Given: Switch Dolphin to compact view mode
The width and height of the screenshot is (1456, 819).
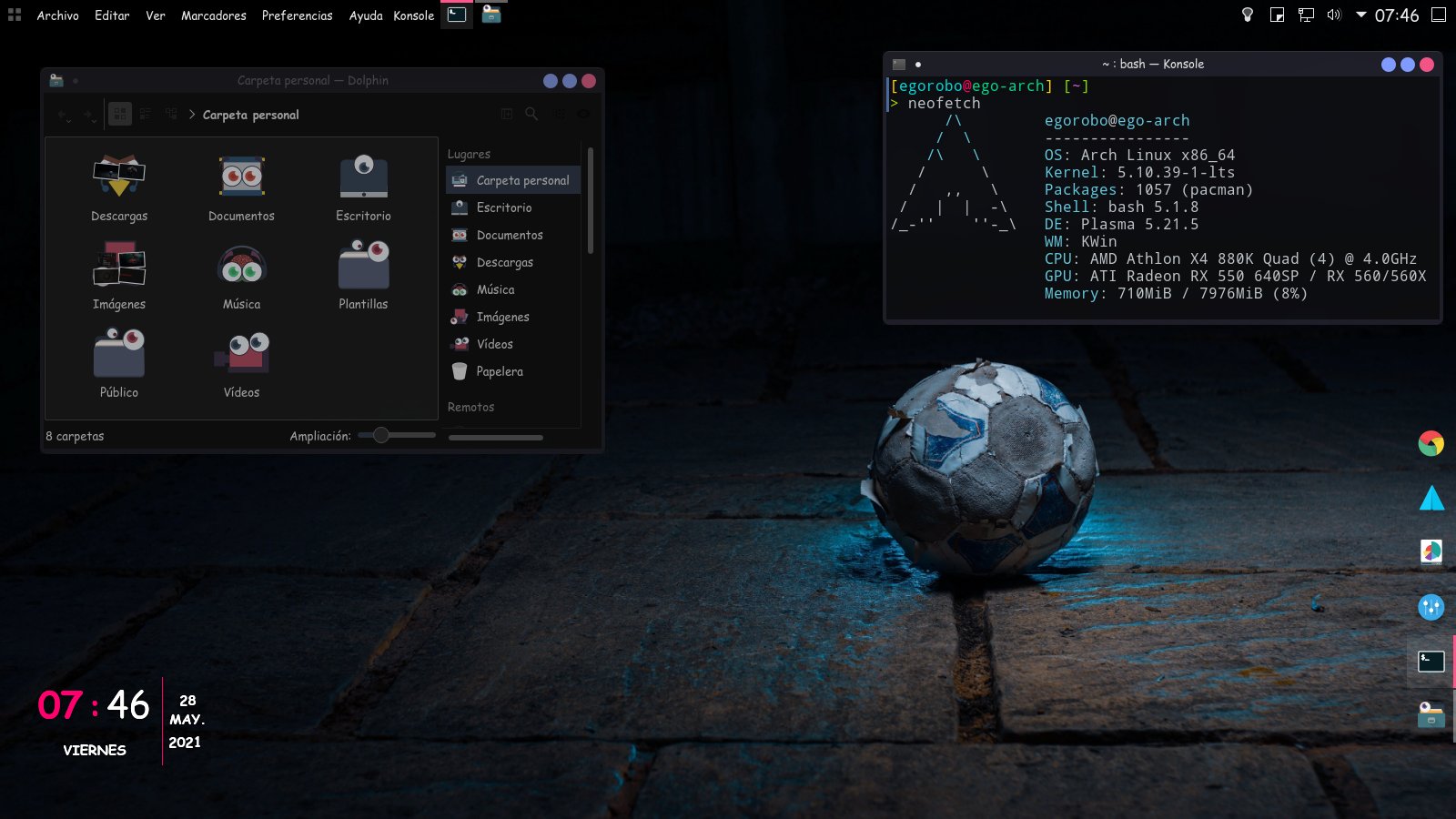Looking at the screenshot, I should (146, 115).
